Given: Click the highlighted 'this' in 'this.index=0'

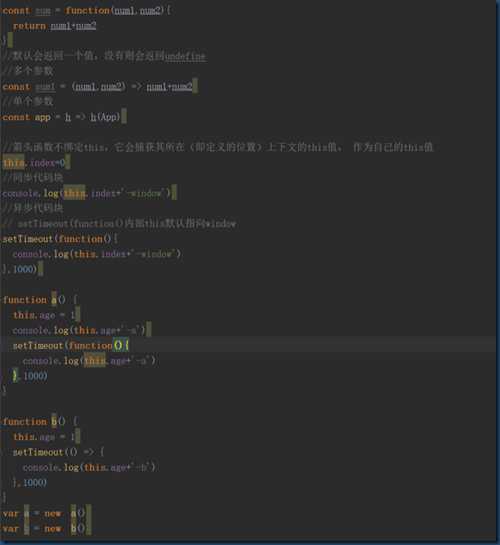Looking at the screenshot, I should pos(14,163).
